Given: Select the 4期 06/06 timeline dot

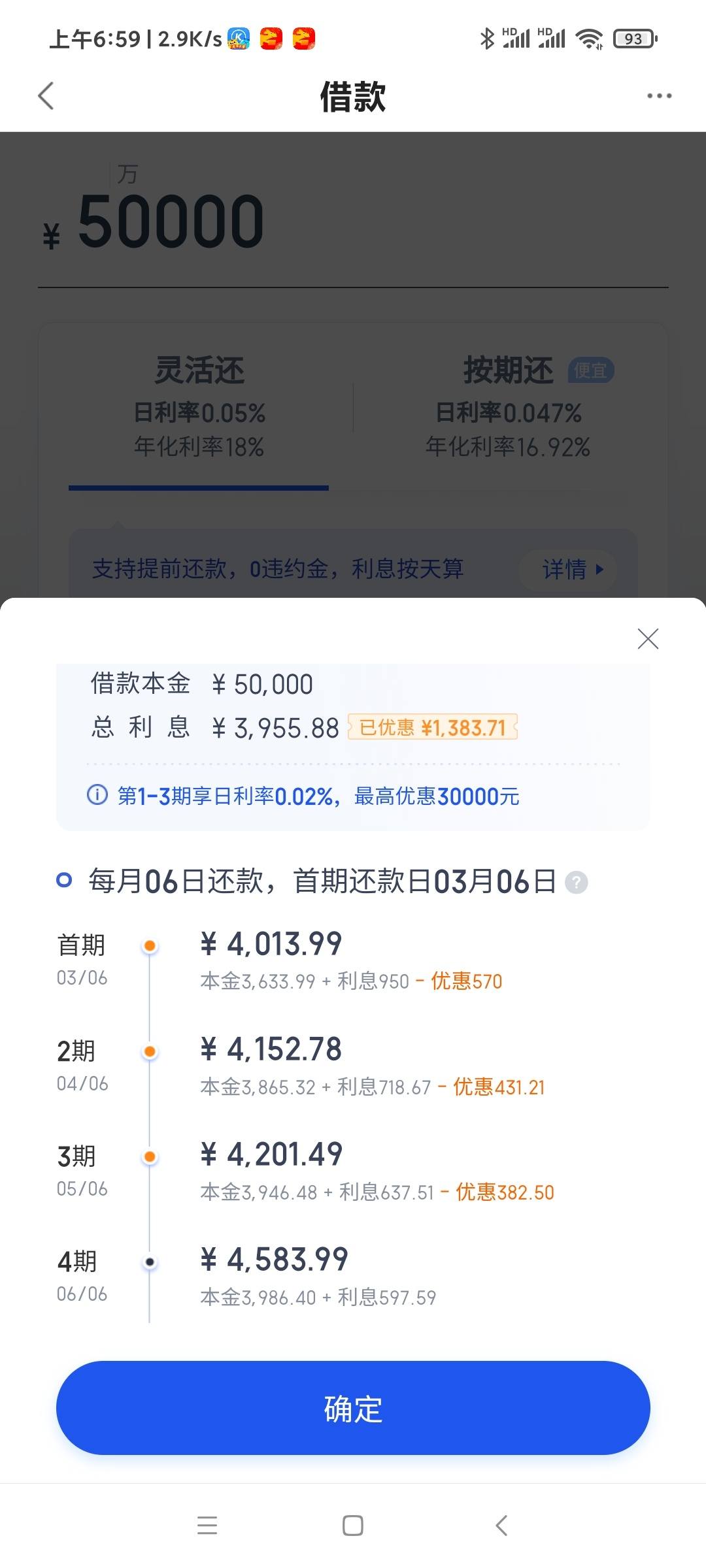Looking at the screenshot, I should pos(150,1262).
